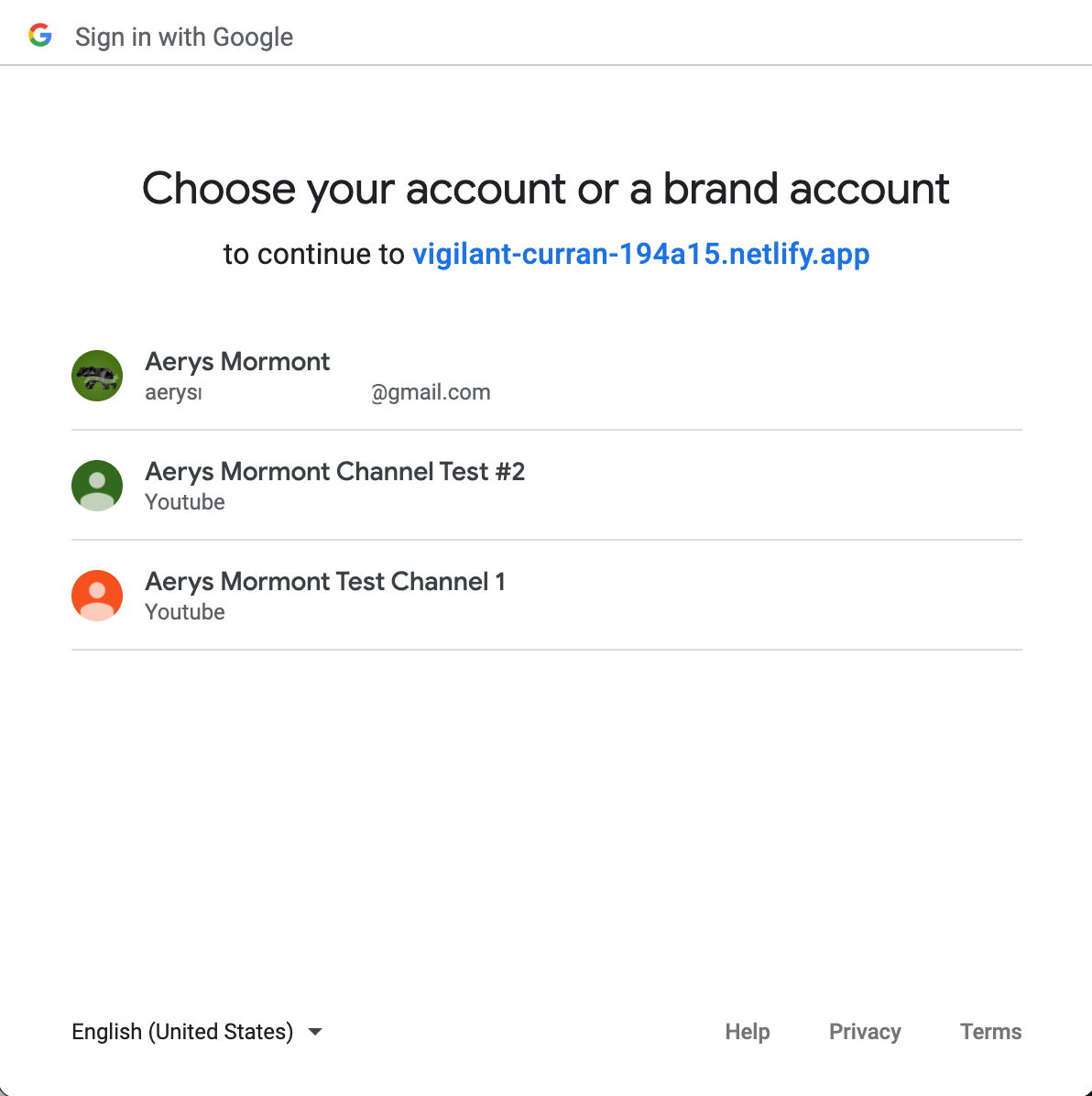Open the vigilant-curran-194a15.netlify.app link
Viewport: 1092px width, 1096px height.
tap(641, 254)
